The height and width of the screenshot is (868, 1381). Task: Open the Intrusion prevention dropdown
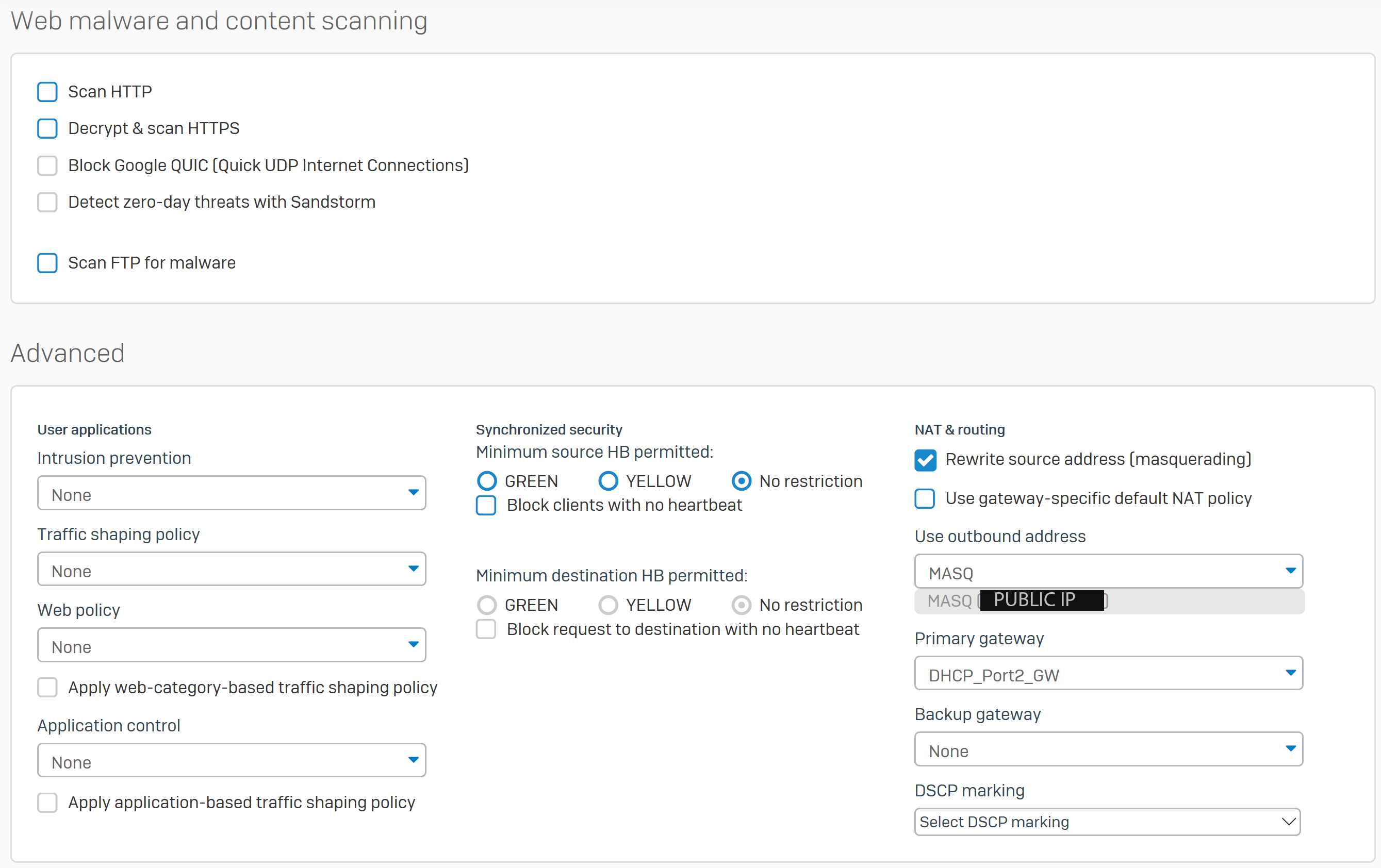(x=232, y=493)
